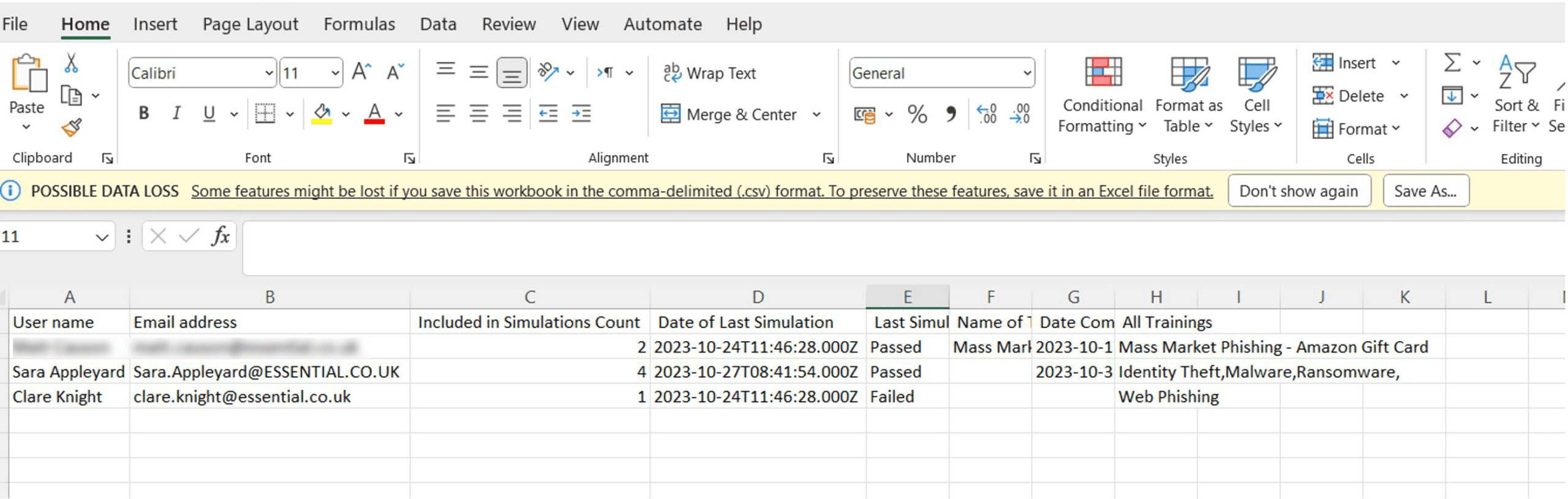The width and height of the screenshot is (1568, 499).
Task: Click the Cut scissors icon
Action: click(72, 62)
